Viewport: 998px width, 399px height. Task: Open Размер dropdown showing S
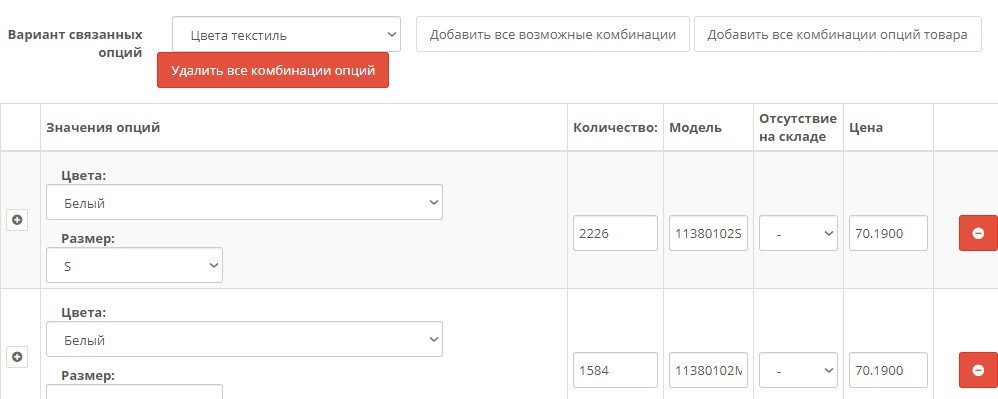(134, 265)
